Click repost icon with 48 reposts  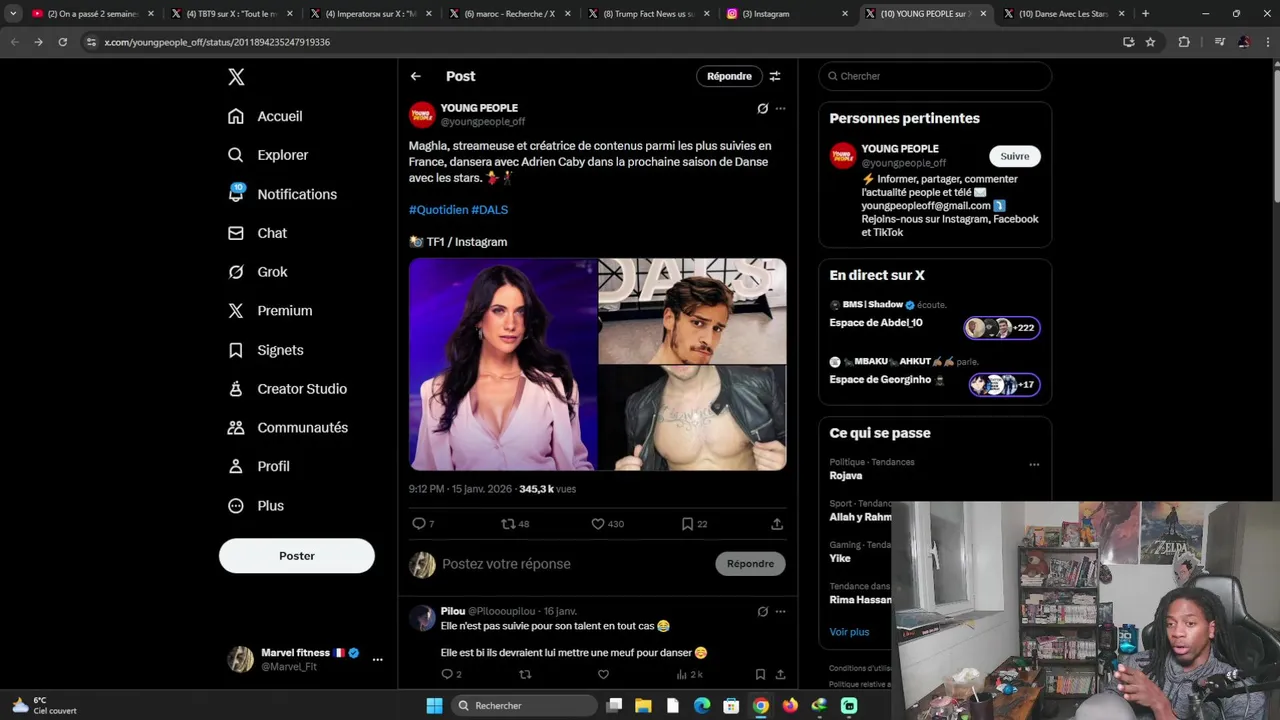[x=515, y=524]
